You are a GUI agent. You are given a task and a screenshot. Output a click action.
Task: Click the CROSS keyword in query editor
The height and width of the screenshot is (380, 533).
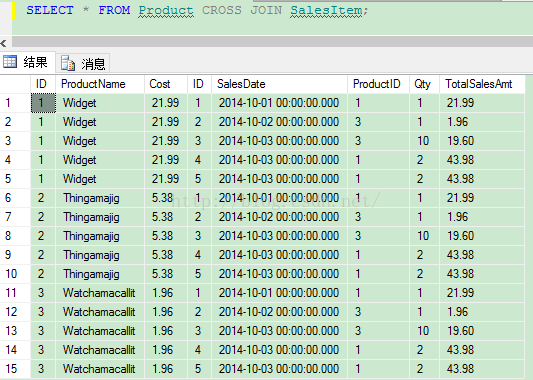coord(222,10)
